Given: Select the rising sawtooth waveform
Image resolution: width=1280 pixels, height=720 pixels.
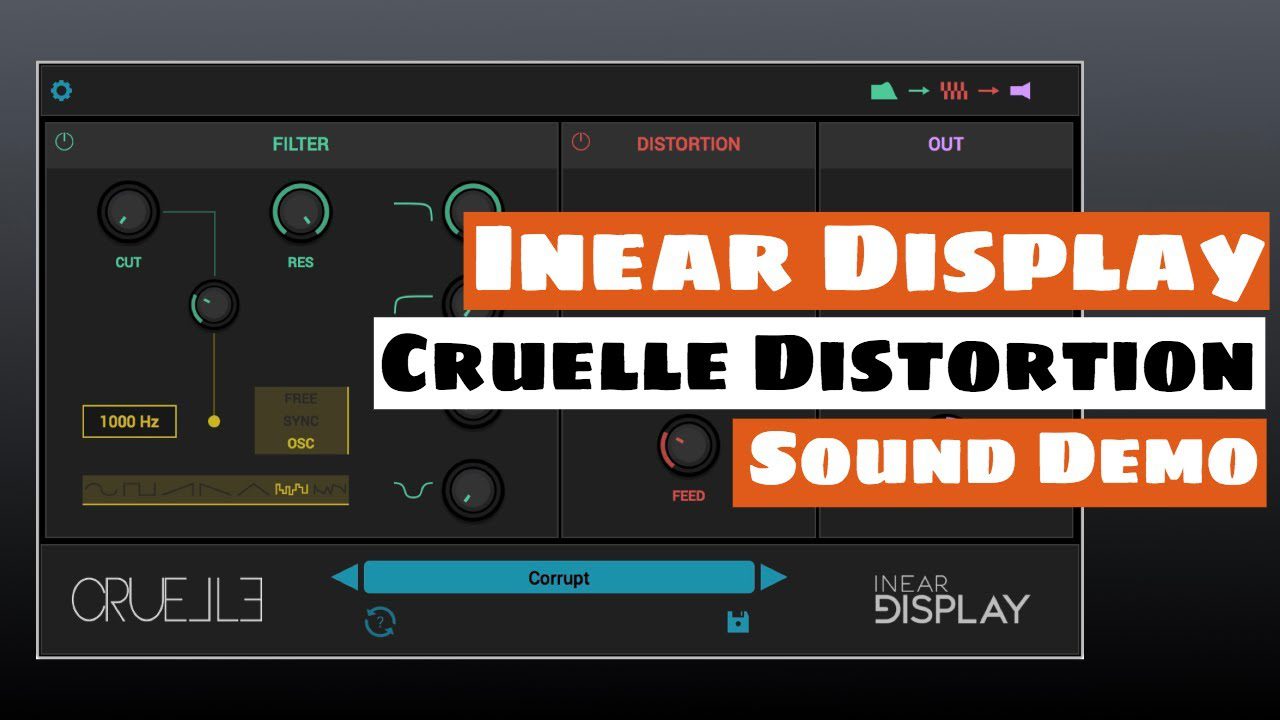Looking at the screenshot, I should [178, 490].
